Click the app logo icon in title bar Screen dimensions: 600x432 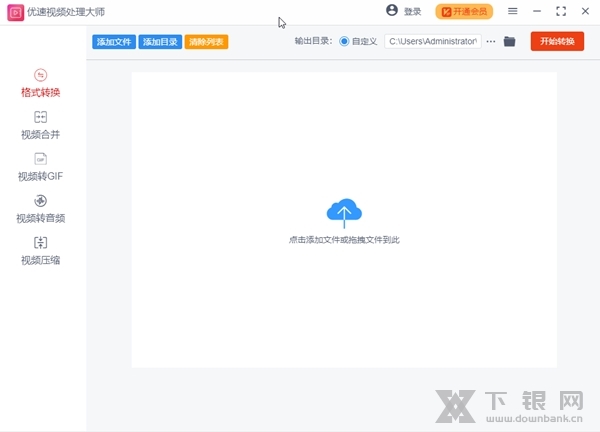click(x=16, y=13)
